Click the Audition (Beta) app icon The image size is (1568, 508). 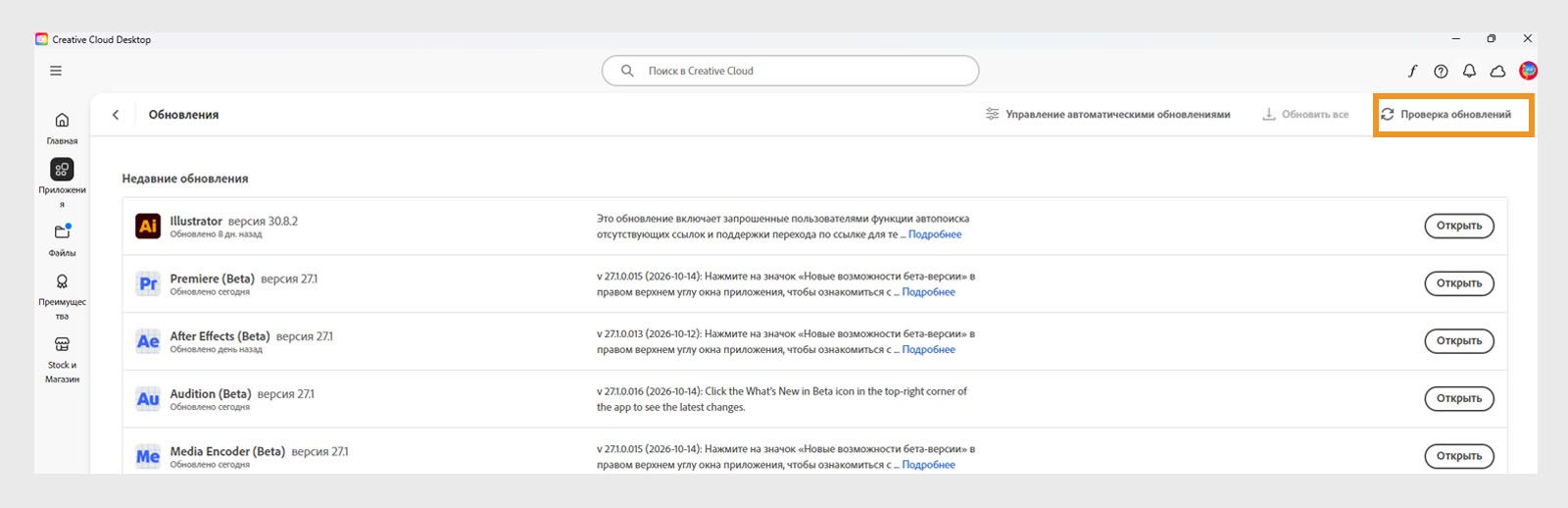click(x=148, y=399)
